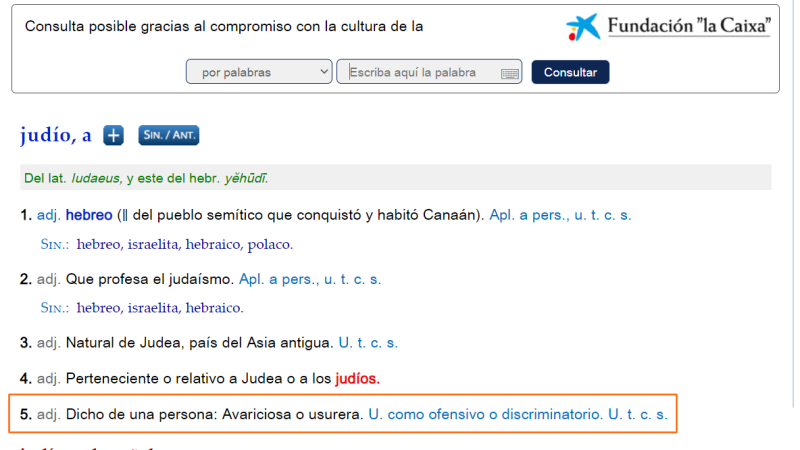Click 'U. t. c. s.' in definition 3
Screen dimensions: 800x450
click(x=368, y=342)
